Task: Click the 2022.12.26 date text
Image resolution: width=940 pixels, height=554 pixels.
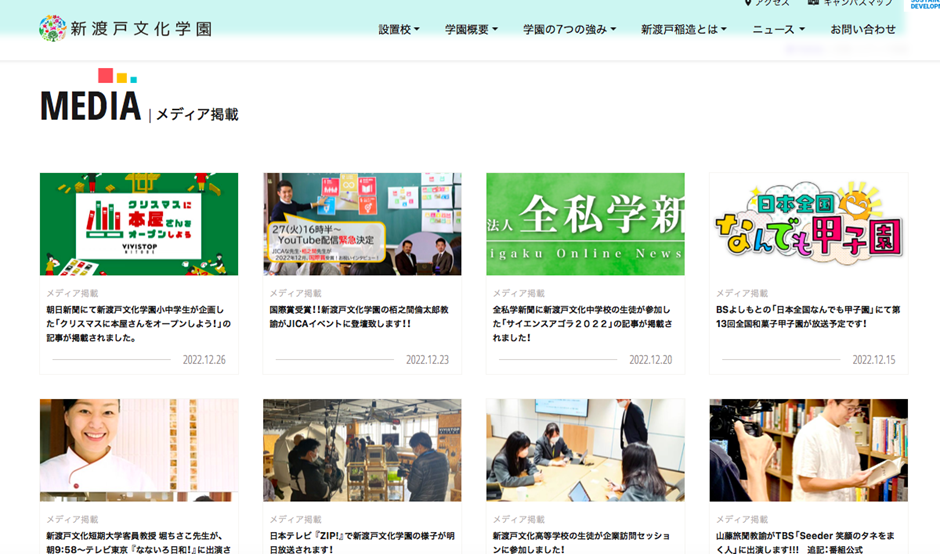Action: coord(204,360)
